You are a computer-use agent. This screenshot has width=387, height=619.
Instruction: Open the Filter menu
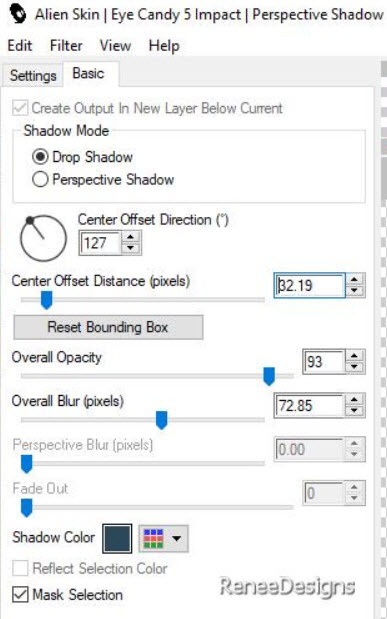(x=66, y=46)
